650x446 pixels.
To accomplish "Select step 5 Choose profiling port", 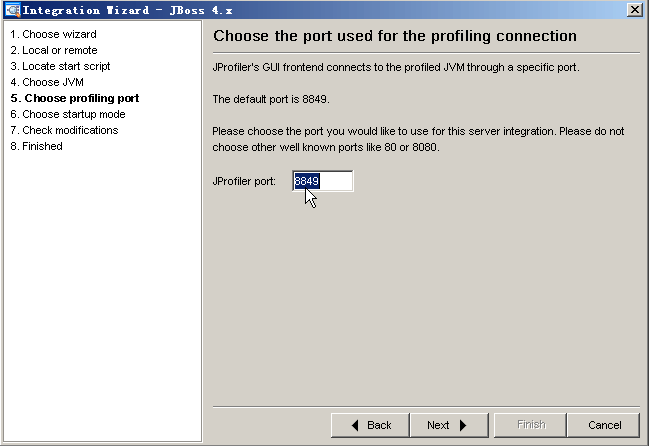I will pyautogui.click(x=75, y=98).
